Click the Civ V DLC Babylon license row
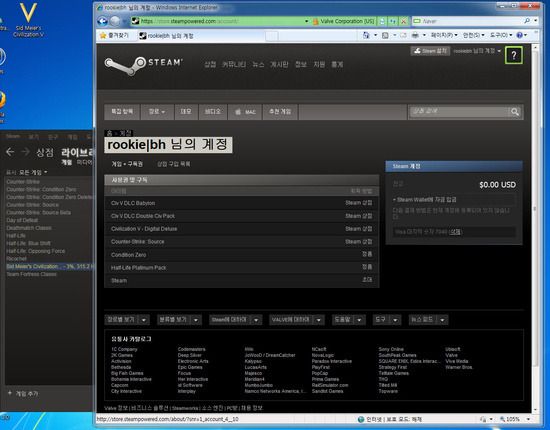550x430 pixels. (x=242, y=203)
